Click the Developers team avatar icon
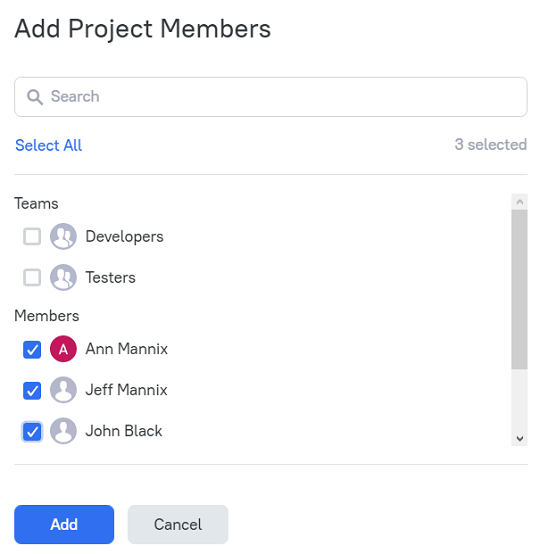540x554 pixels. [x=63, y=236]
